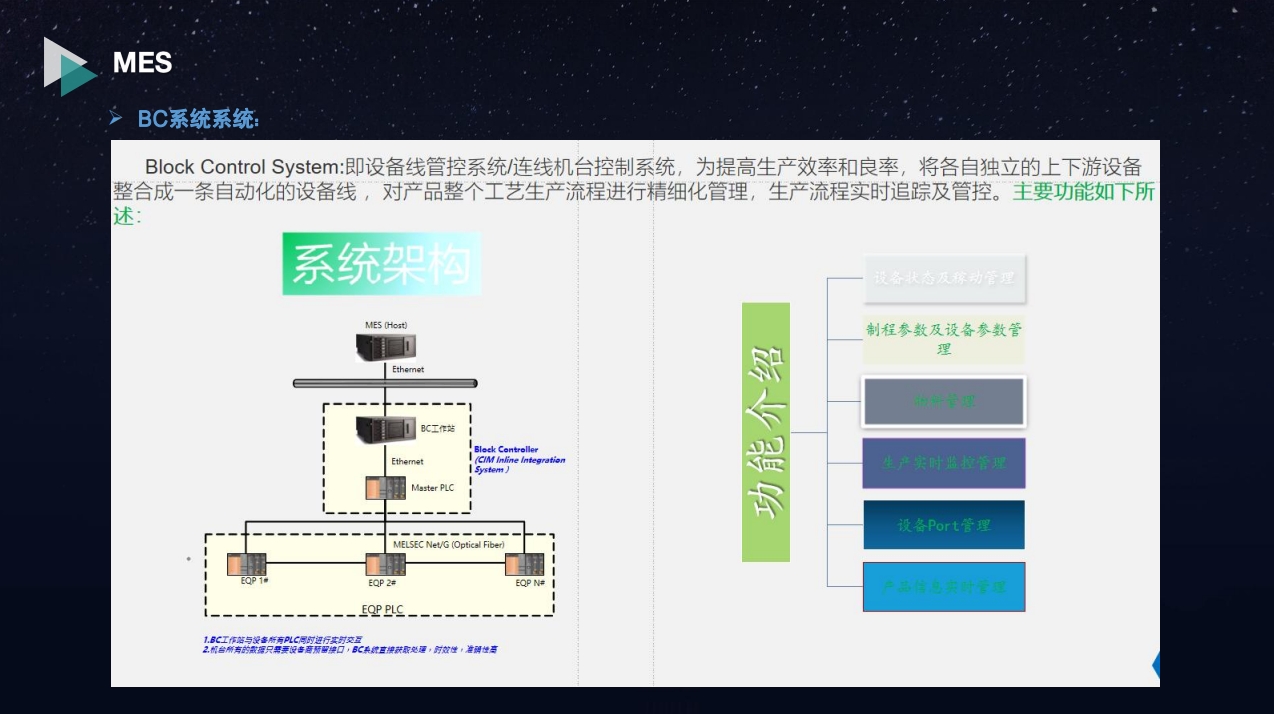Click the Master PLC module icon
1274x714 pixels.
click(385, 488)
